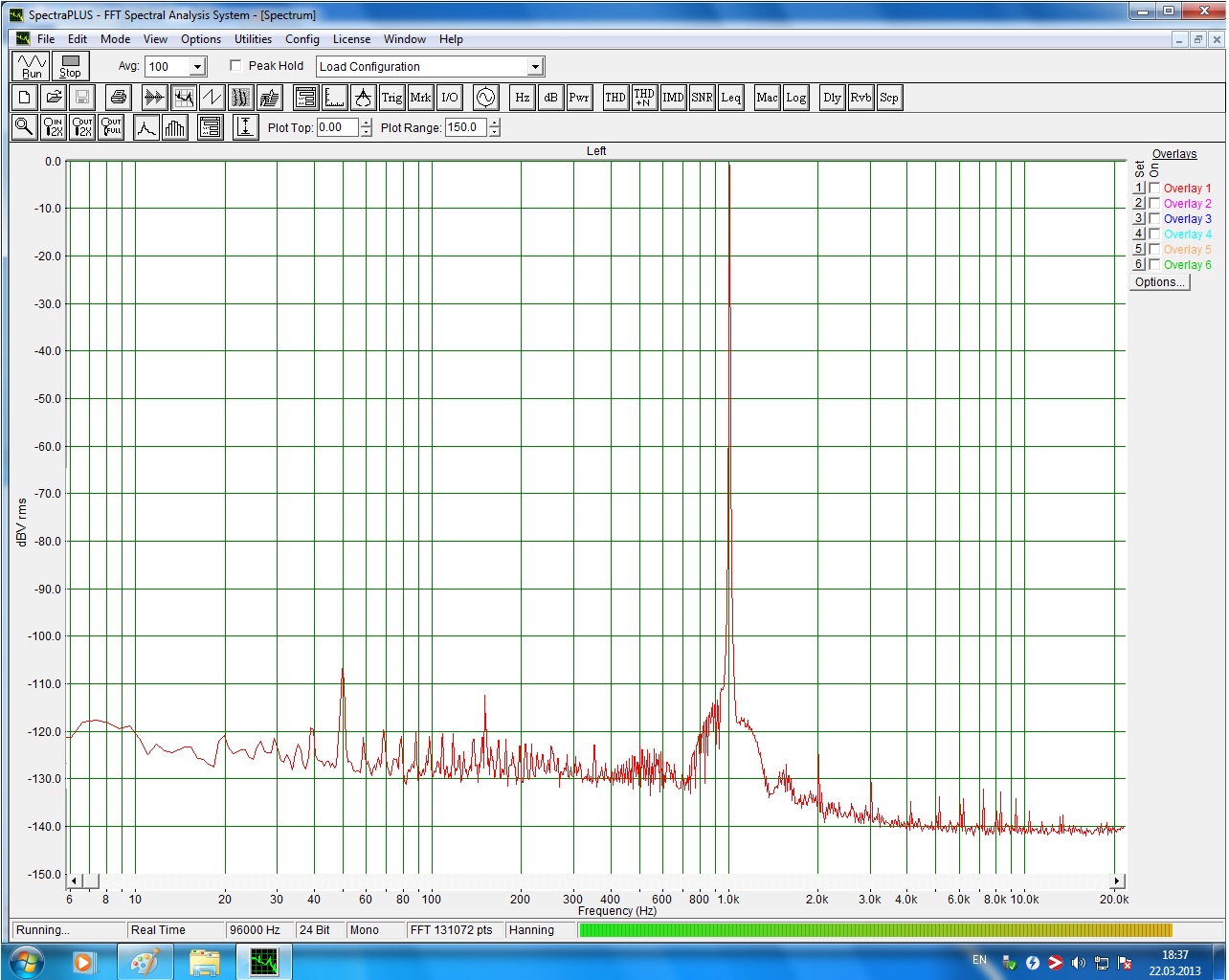Viewport: 1229px width, 980px height.
Task: Click in the Plot Top input field
Action: tap(337, 127)
